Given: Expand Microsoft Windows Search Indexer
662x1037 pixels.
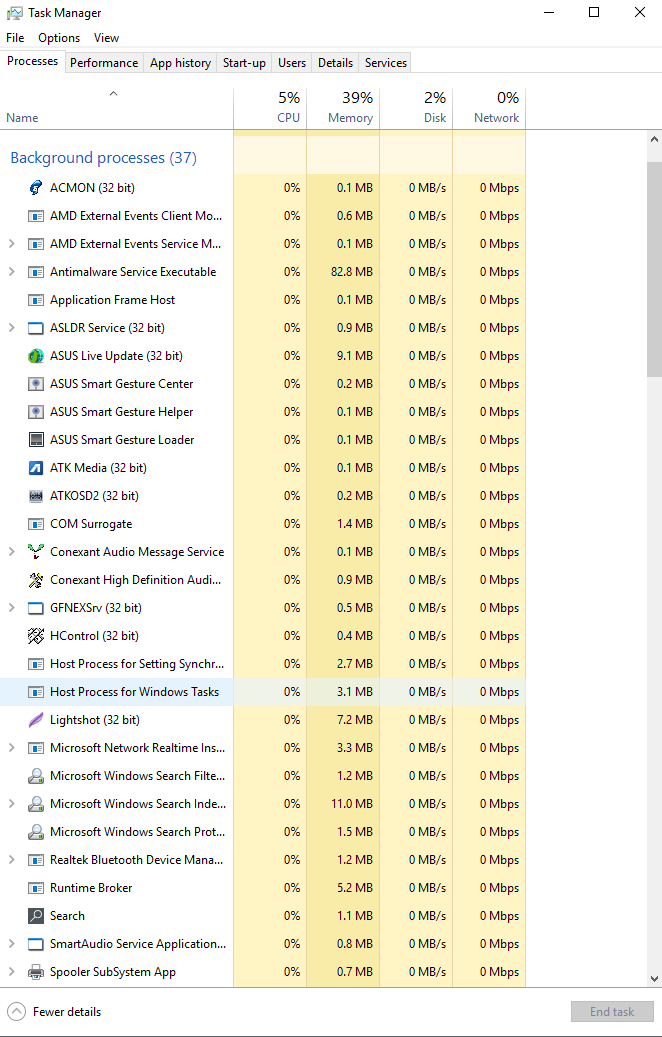Looking at the screenshot, I should pyautogui.click(x=11, y=804).
